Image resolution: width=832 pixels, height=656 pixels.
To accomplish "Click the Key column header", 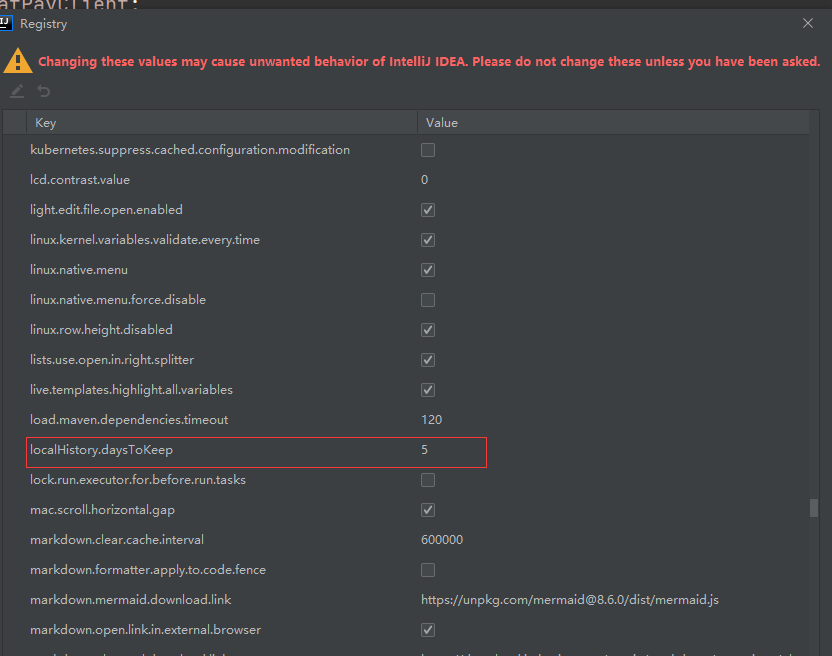I will [222, 123].
